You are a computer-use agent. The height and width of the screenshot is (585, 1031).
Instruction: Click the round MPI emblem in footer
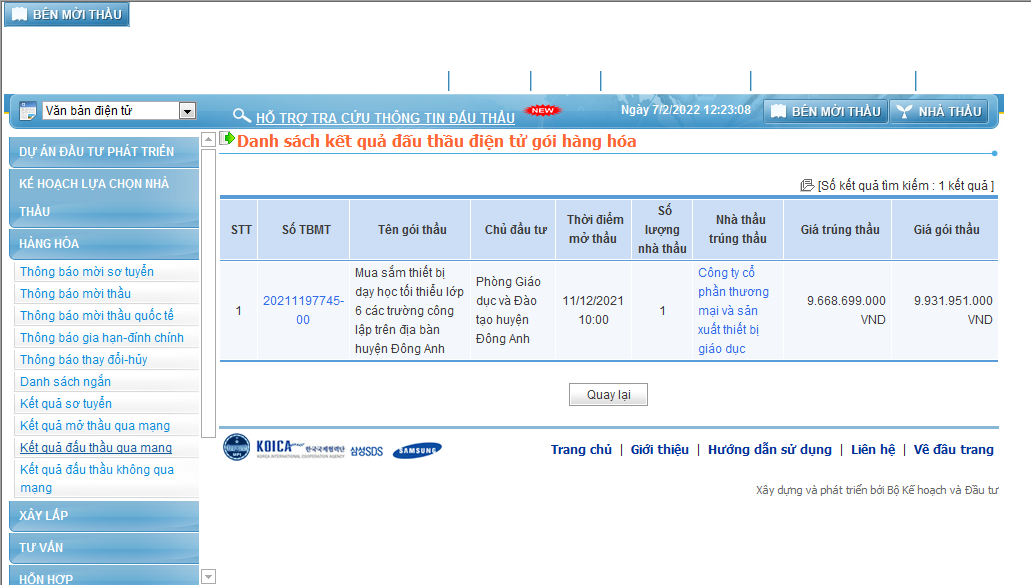tap(236, 448)
